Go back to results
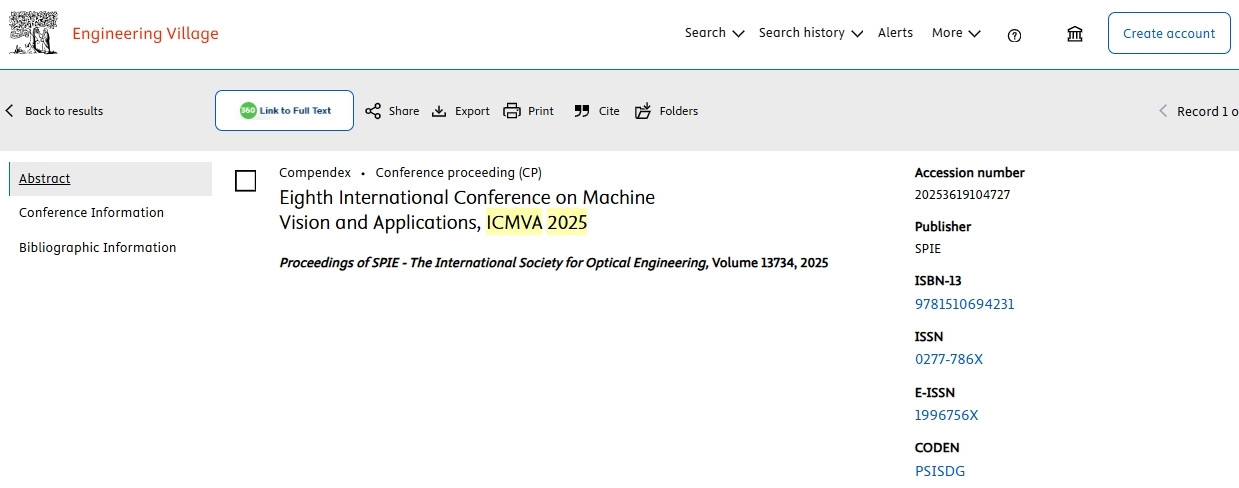Image resolution: width=1239 pixels, height=488 pixels. tap(55, 111)
